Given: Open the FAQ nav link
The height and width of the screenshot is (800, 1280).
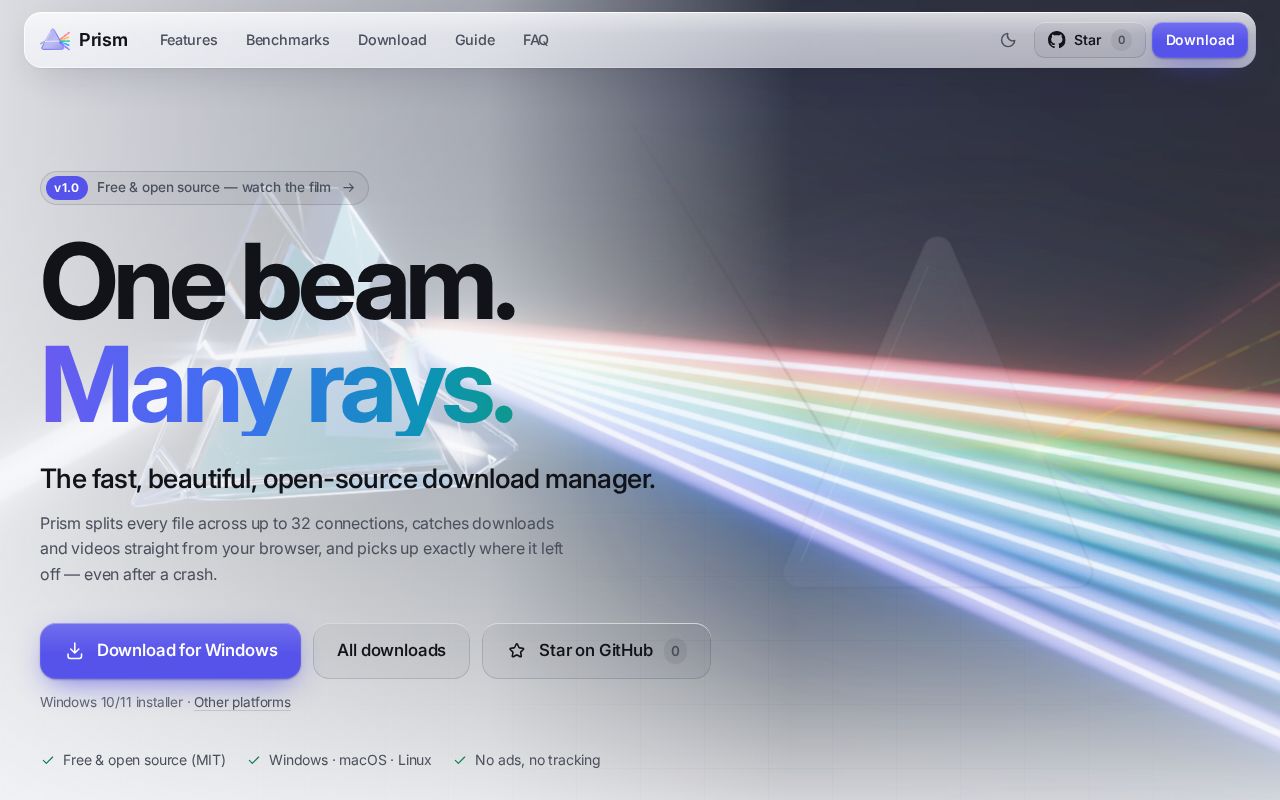Looking at the screenshot, I should pos(536,40).
